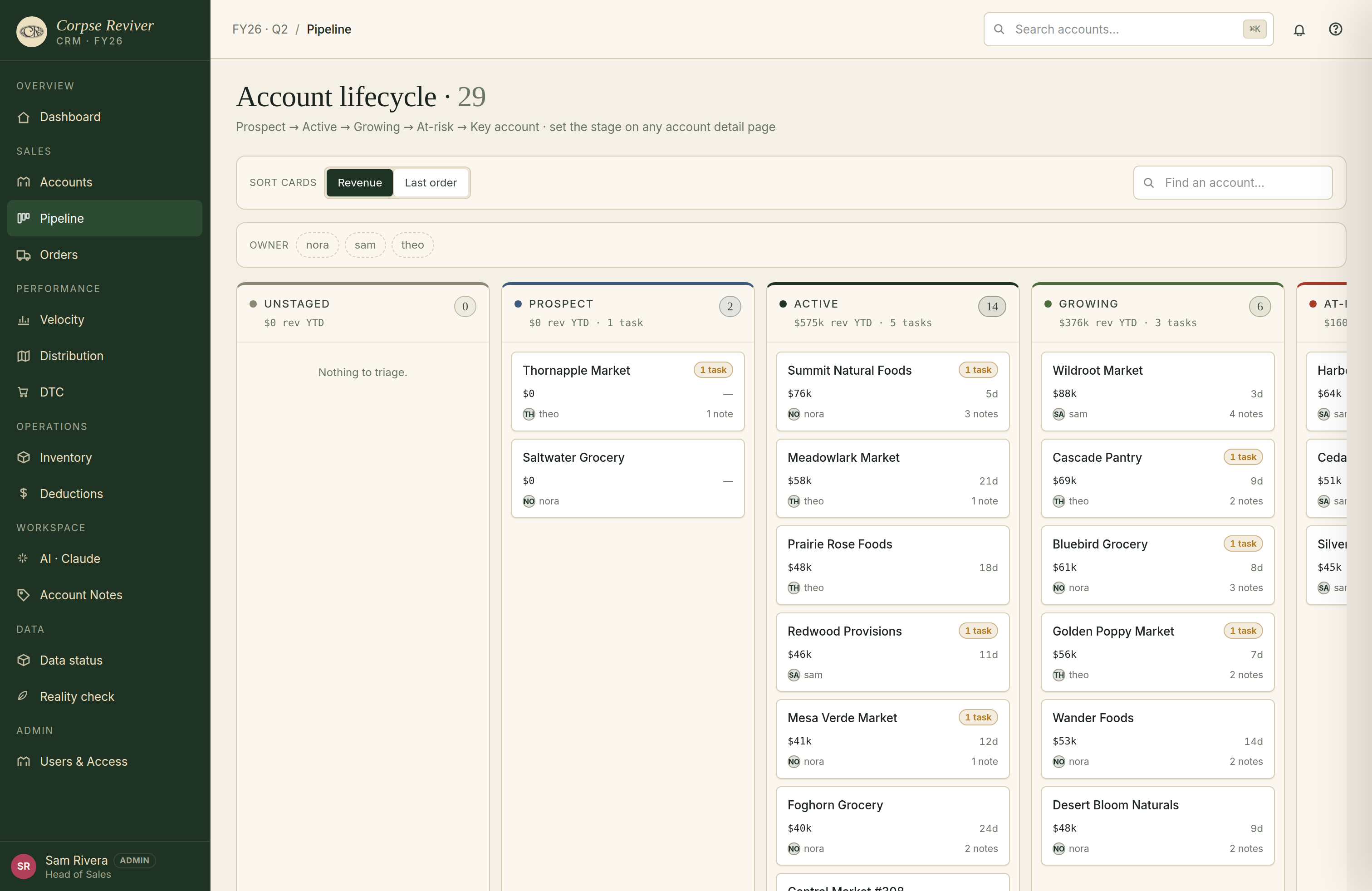The image size is (1372, 891).
Task: Navigate to Velocity report
Action: [104, 320]
